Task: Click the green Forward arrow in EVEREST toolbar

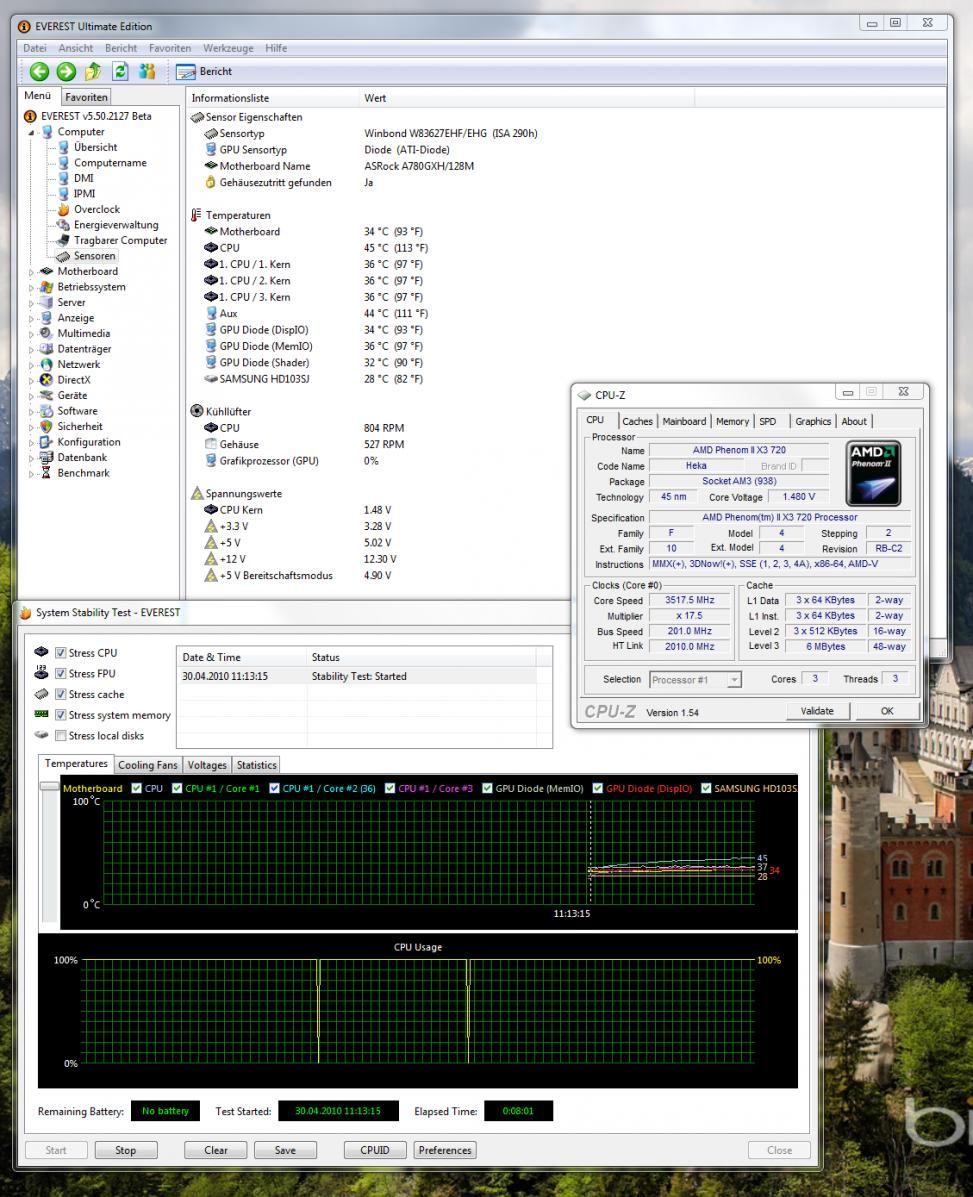Action: tap(66, 72)
